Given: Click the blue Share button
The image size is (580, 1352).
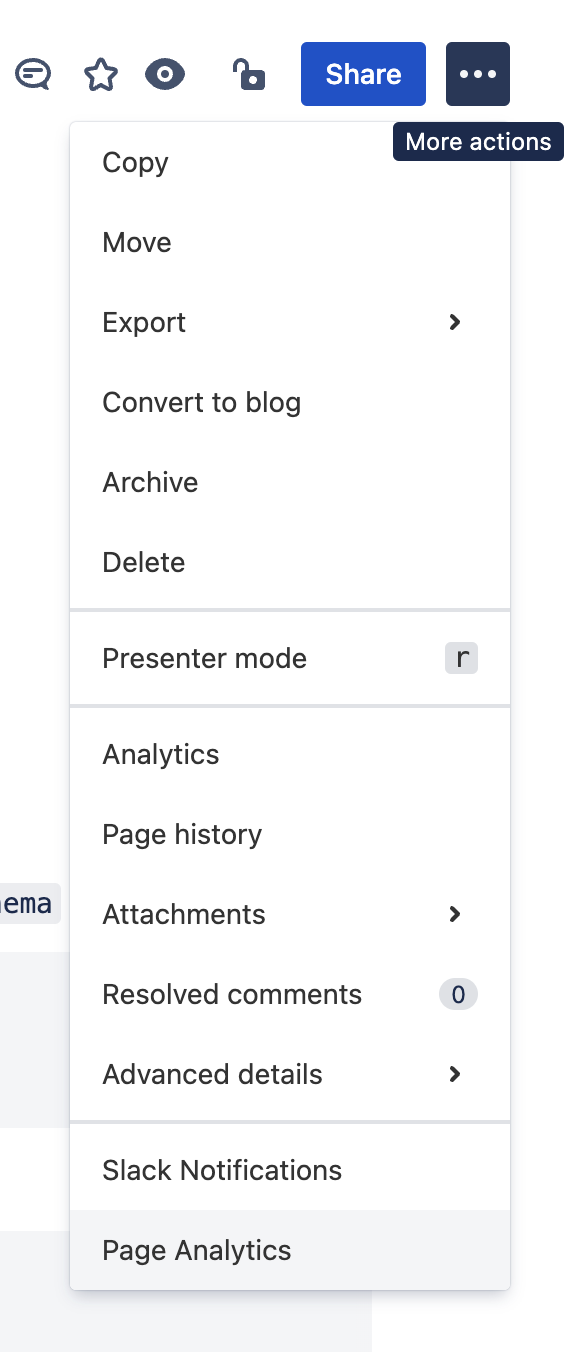Looking at the screenshot, I should [363, 74].
